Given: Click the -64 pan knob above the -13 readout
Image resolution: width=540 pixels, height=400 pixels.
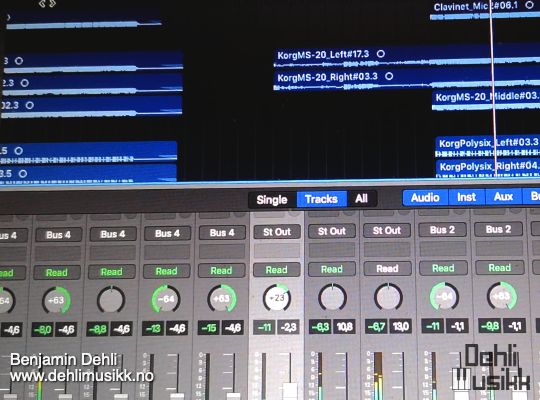Looking at the screenshot, I should pos(166,298).
